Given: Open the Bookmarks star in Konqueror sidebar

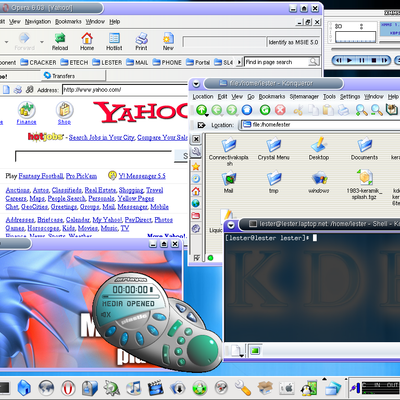Looking at the screenshot, I should click(196, 166).
